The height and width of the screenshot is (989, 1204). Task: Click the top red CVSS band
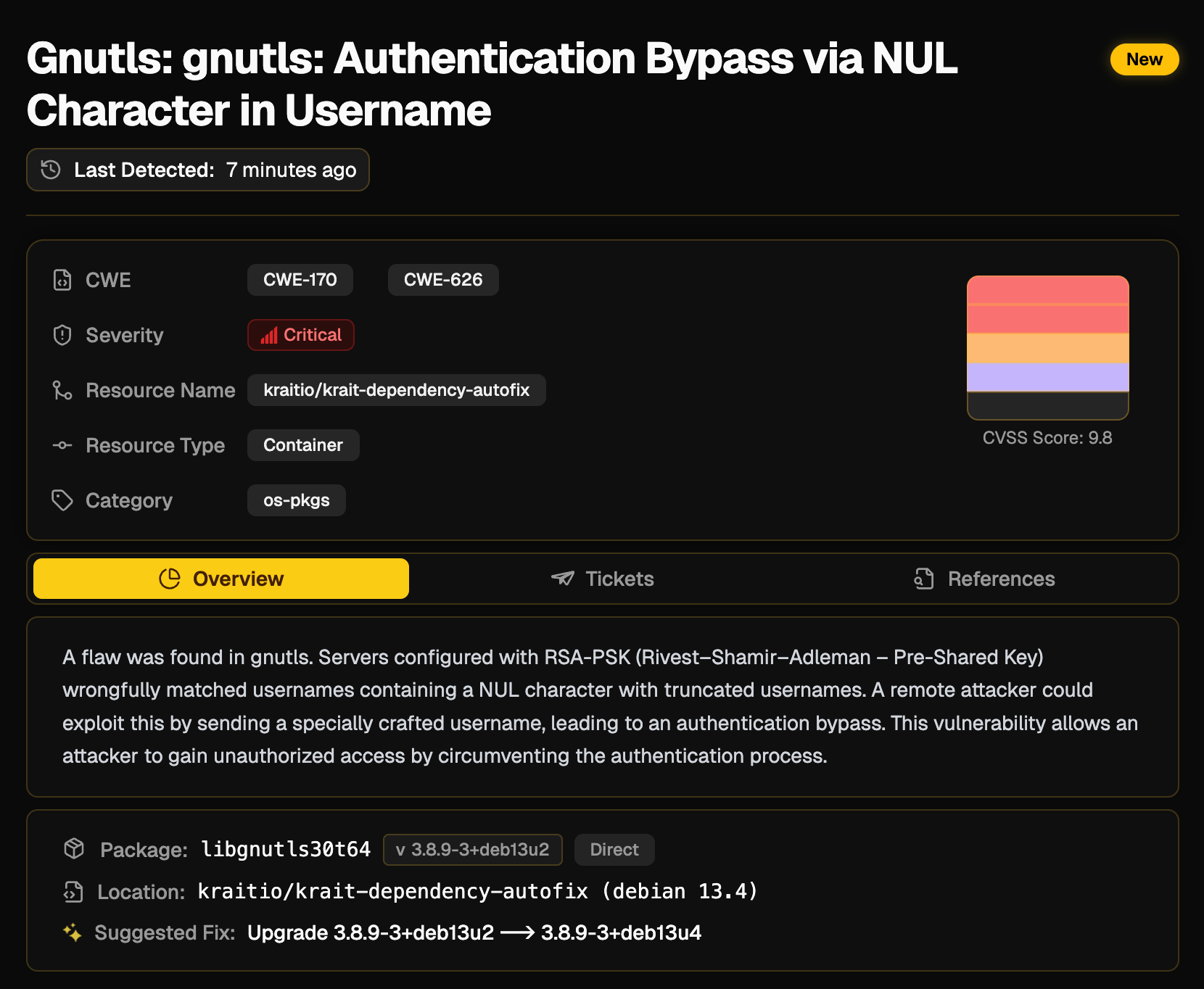(1048, 290)
